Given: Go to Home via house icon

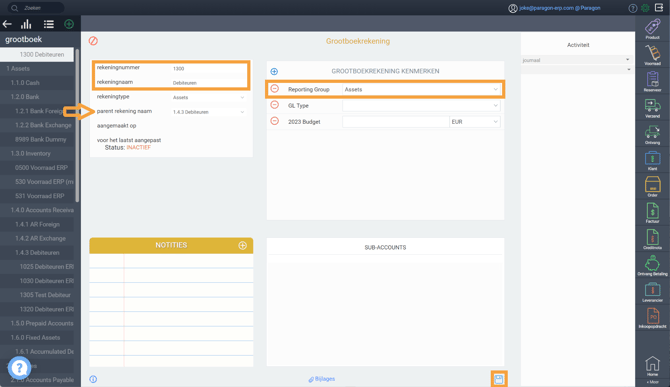Looking at the screenshot, I should coord(652,366).
